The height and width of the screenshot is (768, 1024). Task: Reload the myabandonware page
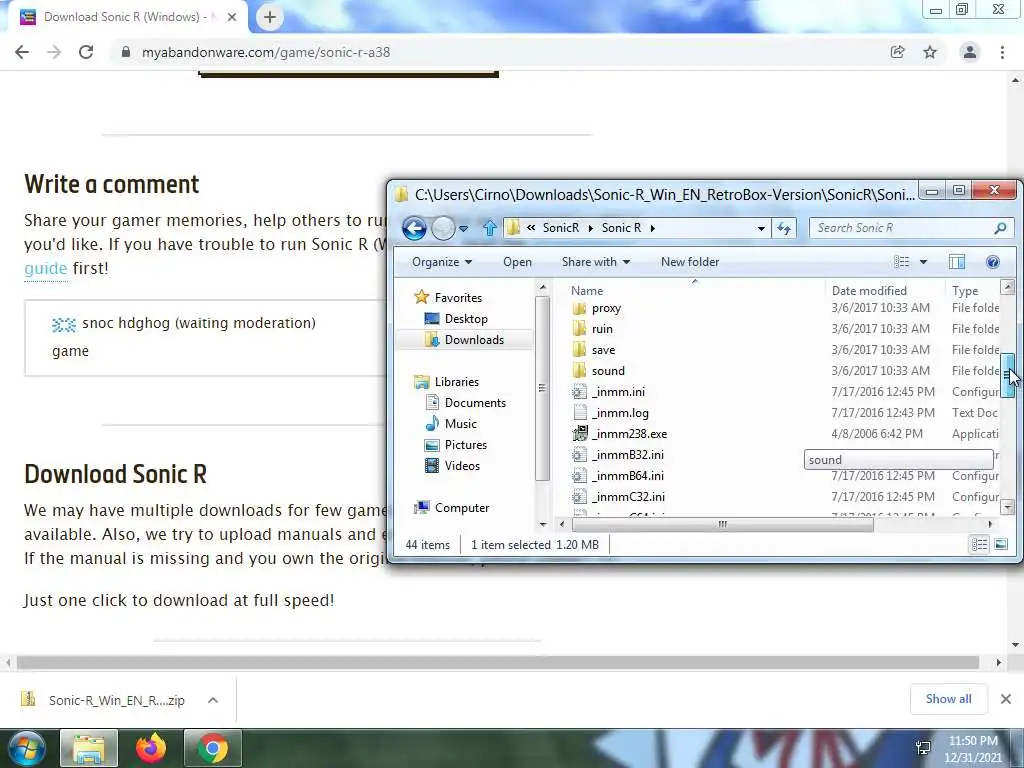click(86, 52)
